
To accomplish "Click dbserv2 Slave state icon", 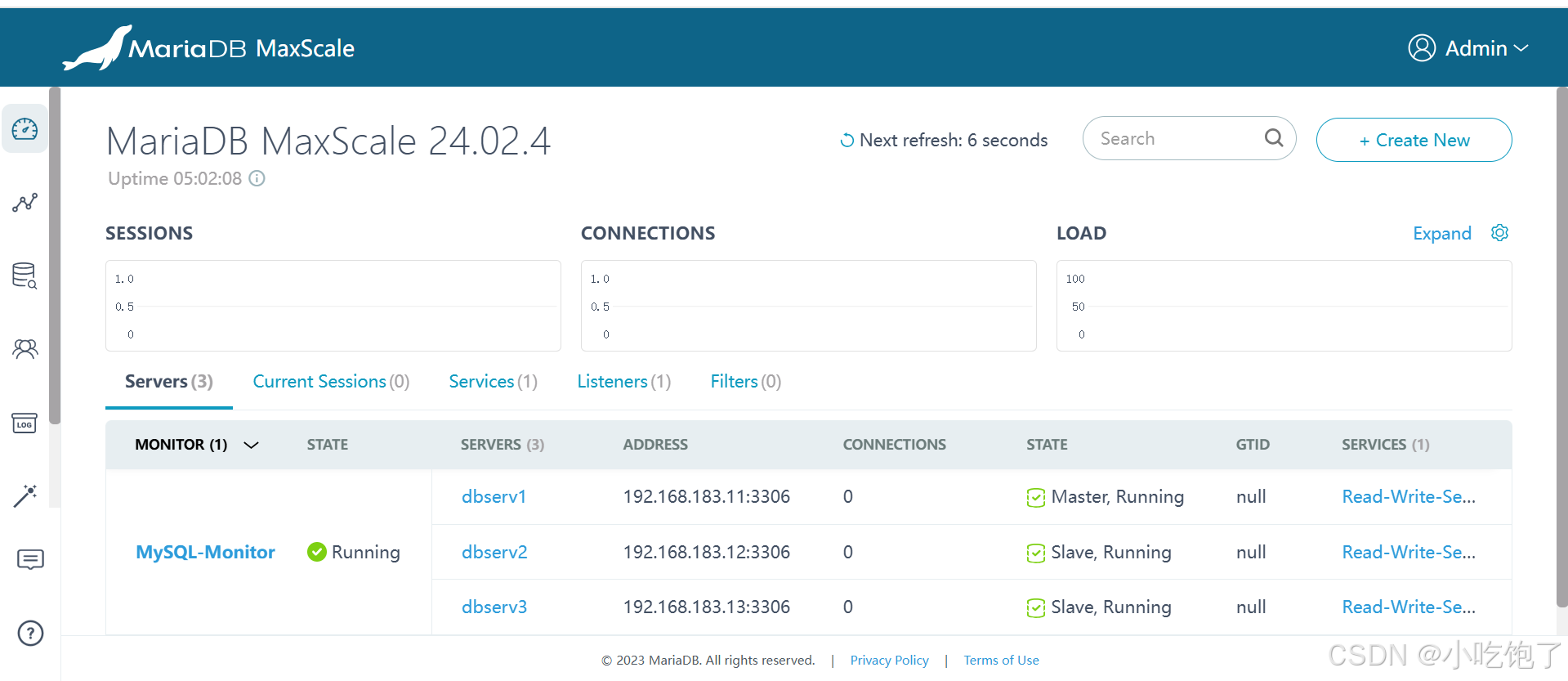I will (1036, 553).
